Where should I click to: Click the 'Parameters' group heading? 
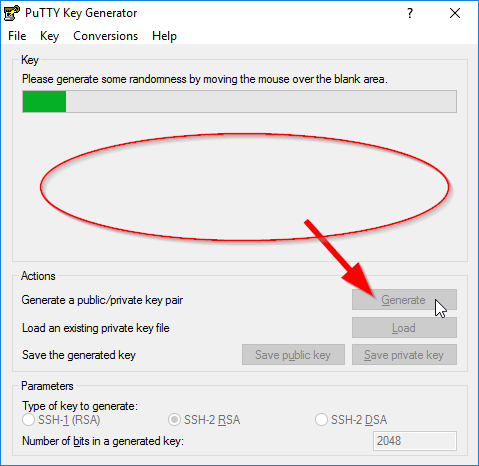click(47, 386)
